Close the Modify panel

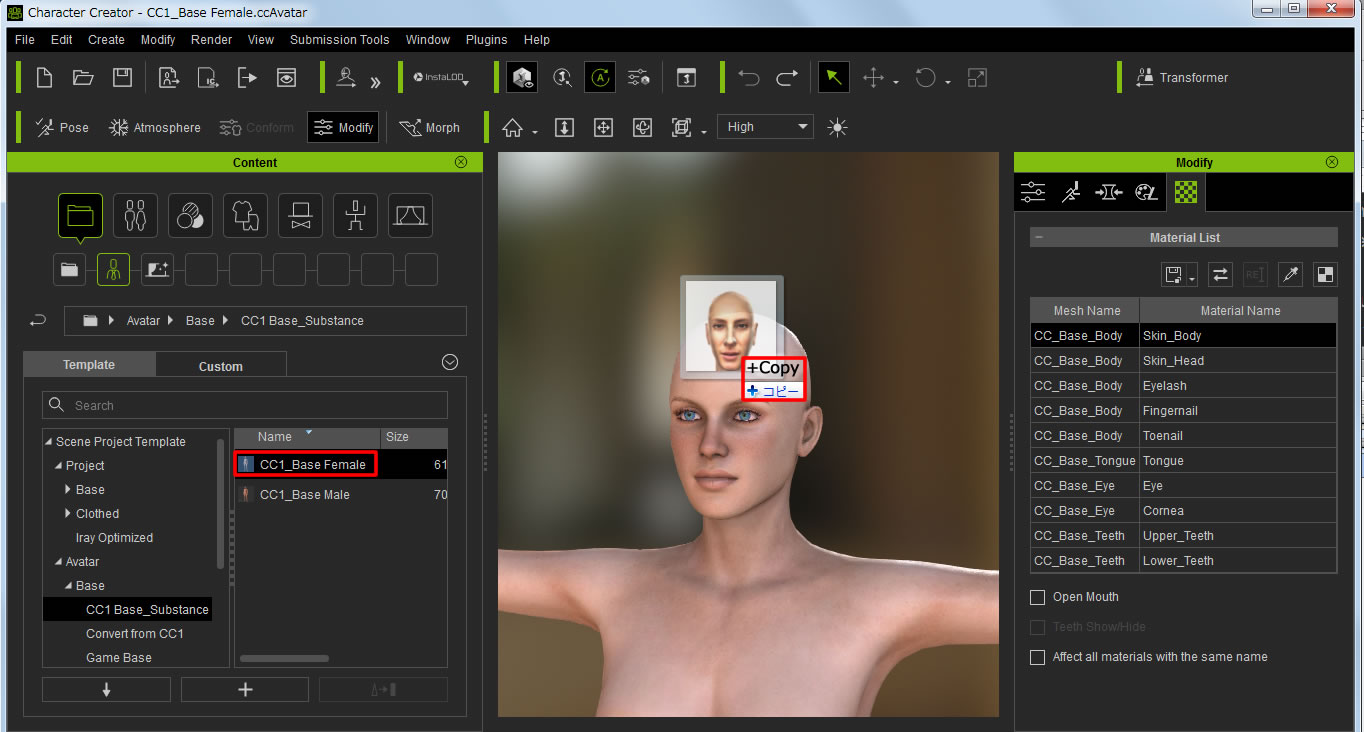click(x=1332, y=162)
